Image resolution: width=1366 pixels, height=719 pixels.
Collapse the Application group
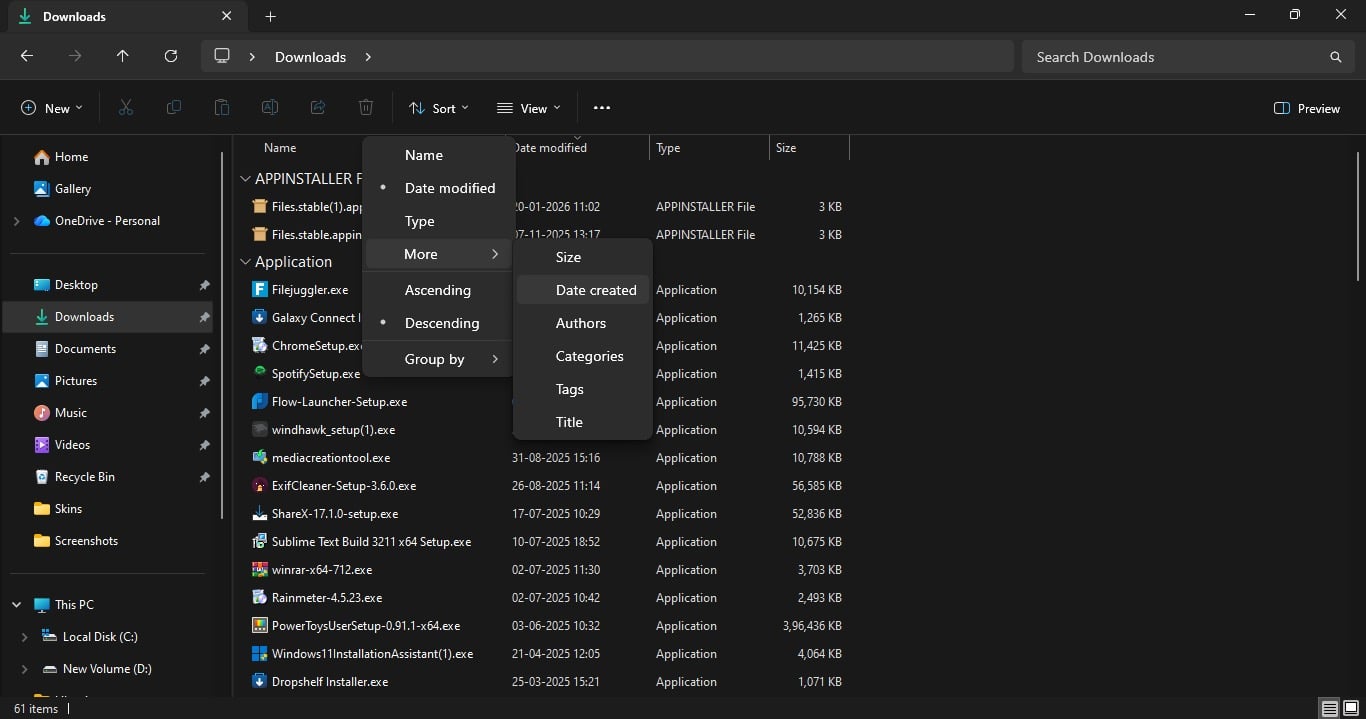click(245, 262)
